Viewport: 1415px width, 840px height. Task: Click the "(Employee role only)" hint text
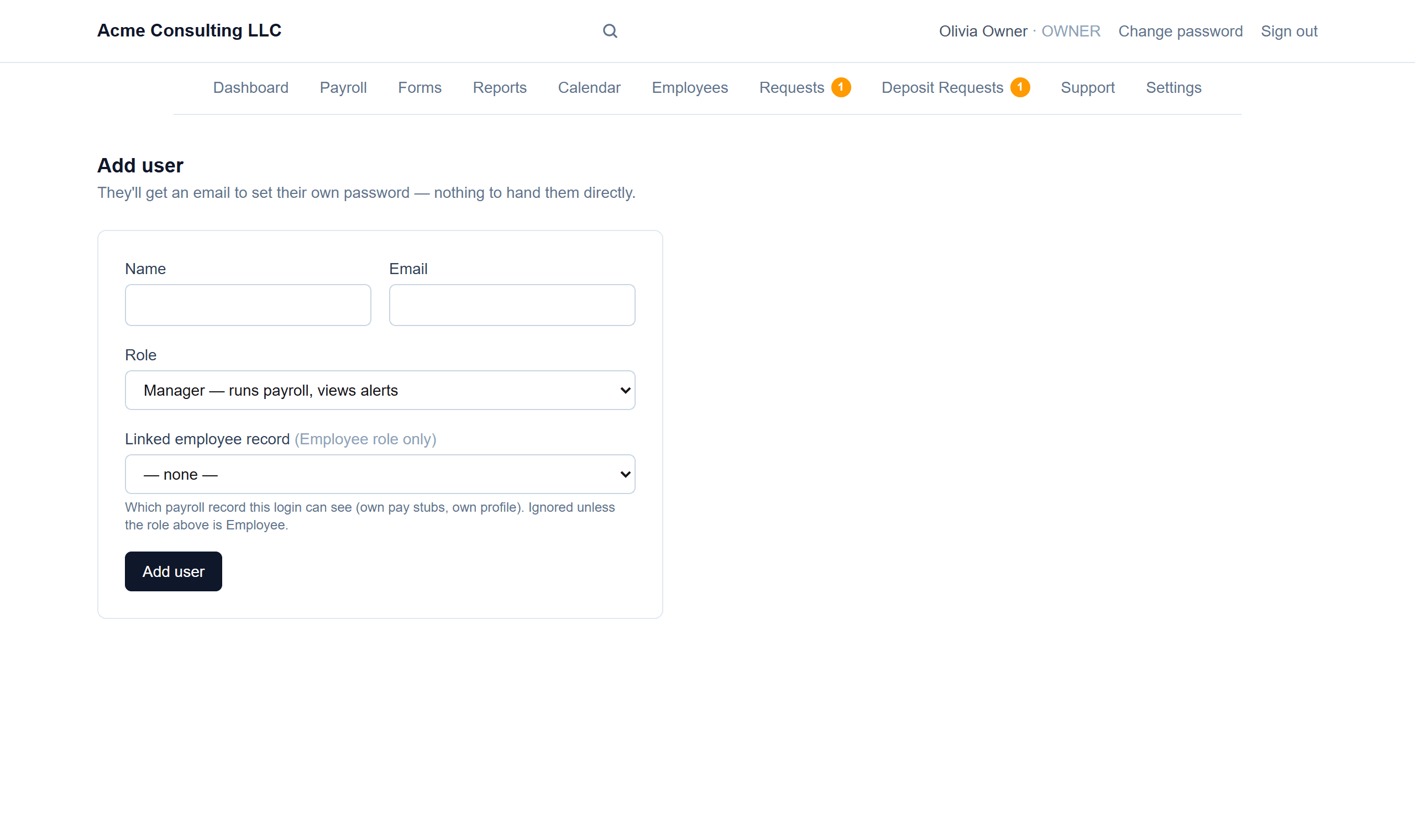point(365,439)
